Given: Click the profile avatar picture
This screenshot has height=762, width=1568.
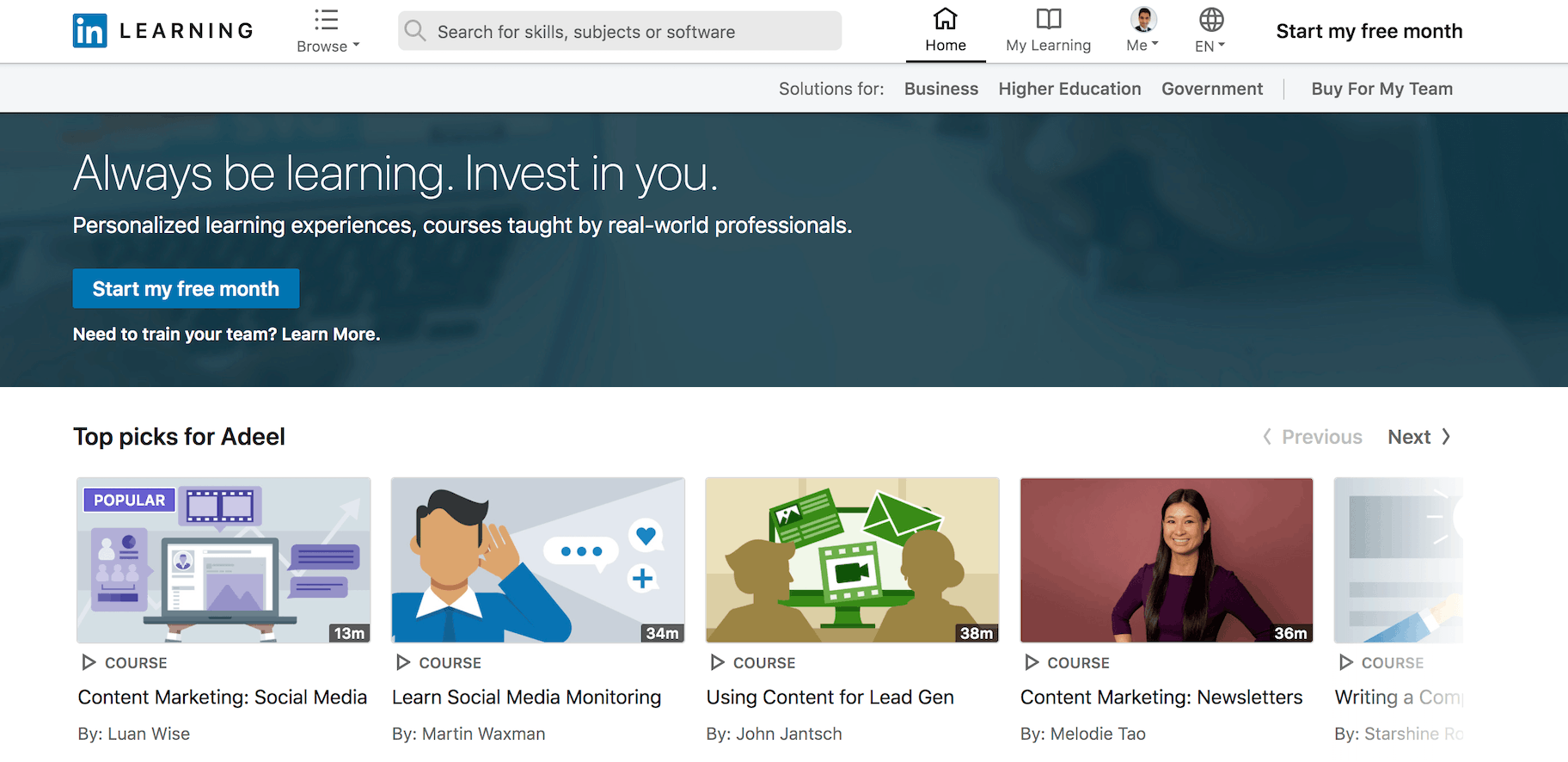Looking at the screenshot, I should coord(1143,19).
